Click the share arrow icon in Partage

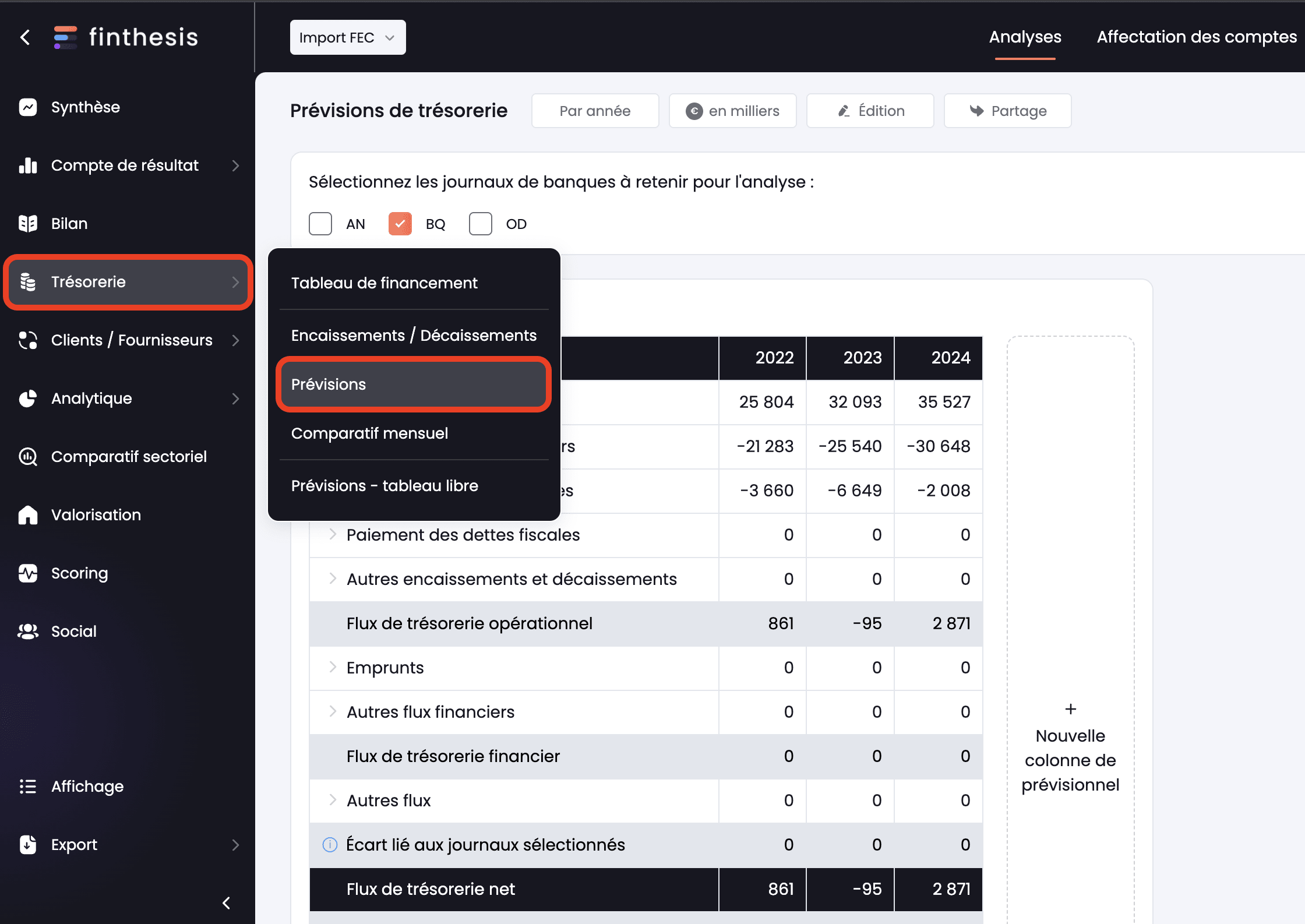[x=976, y=111]
